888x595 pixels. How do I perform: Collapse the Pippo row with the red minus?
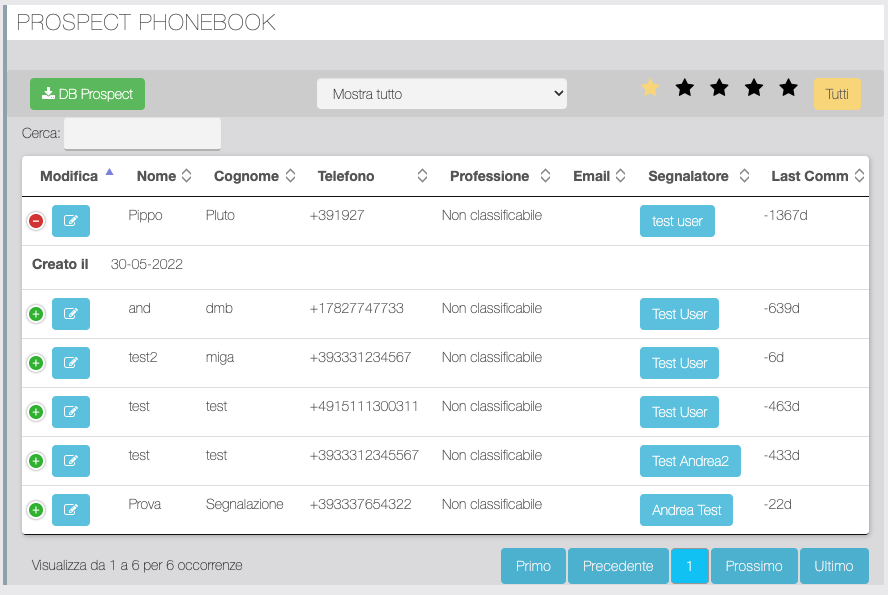[36, 221]
